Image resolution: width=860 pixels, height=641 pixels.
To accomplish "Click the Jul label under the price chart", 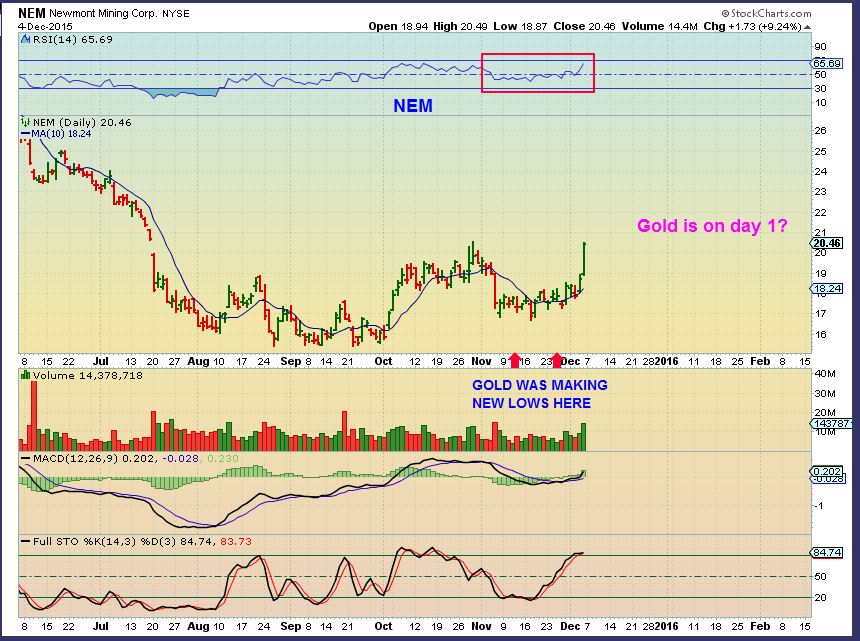I will point(100,361).
